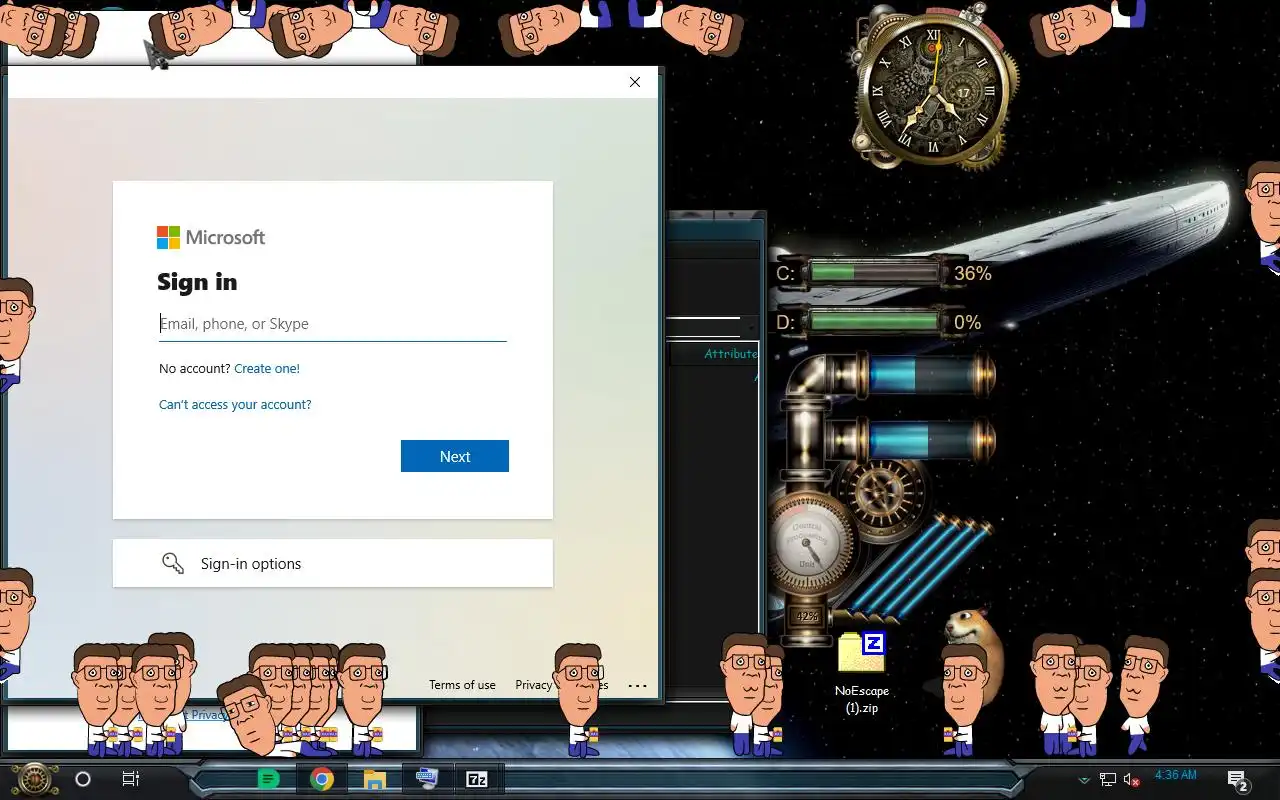This screenshot has width=1280, height=800.
Task: Open Cortana circle on taskbar
Action: coord(83,779)
